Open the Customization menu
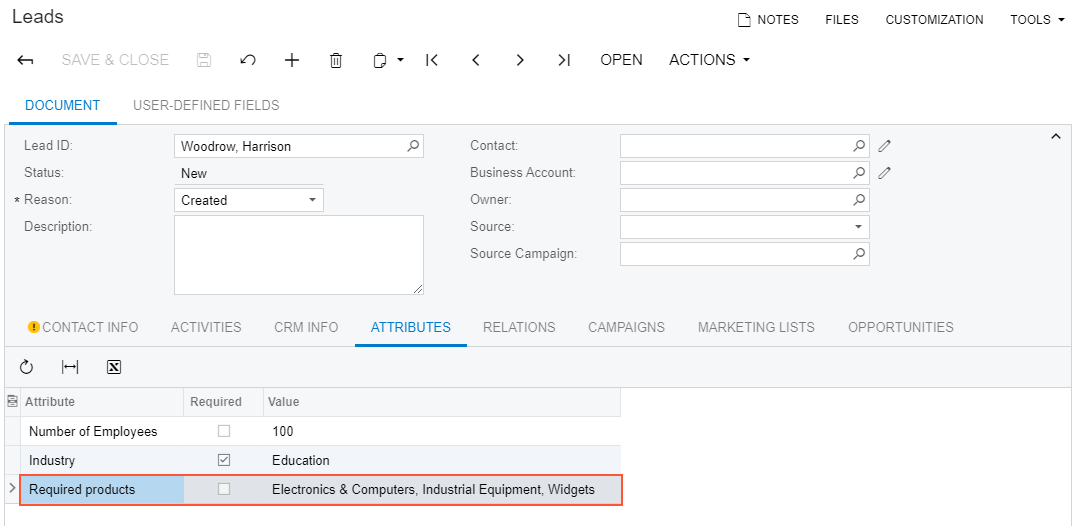 [934, 20]
